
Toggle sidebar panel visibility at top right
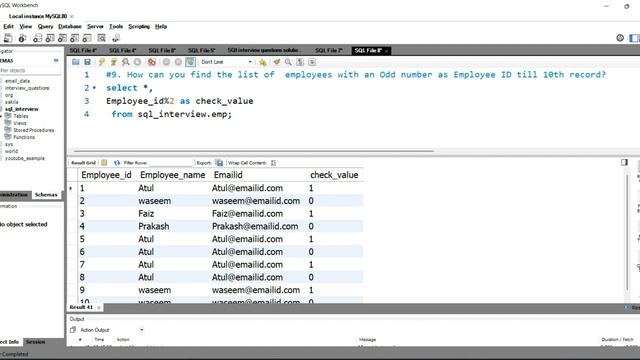pyautogui.click(x=634, y=38)
